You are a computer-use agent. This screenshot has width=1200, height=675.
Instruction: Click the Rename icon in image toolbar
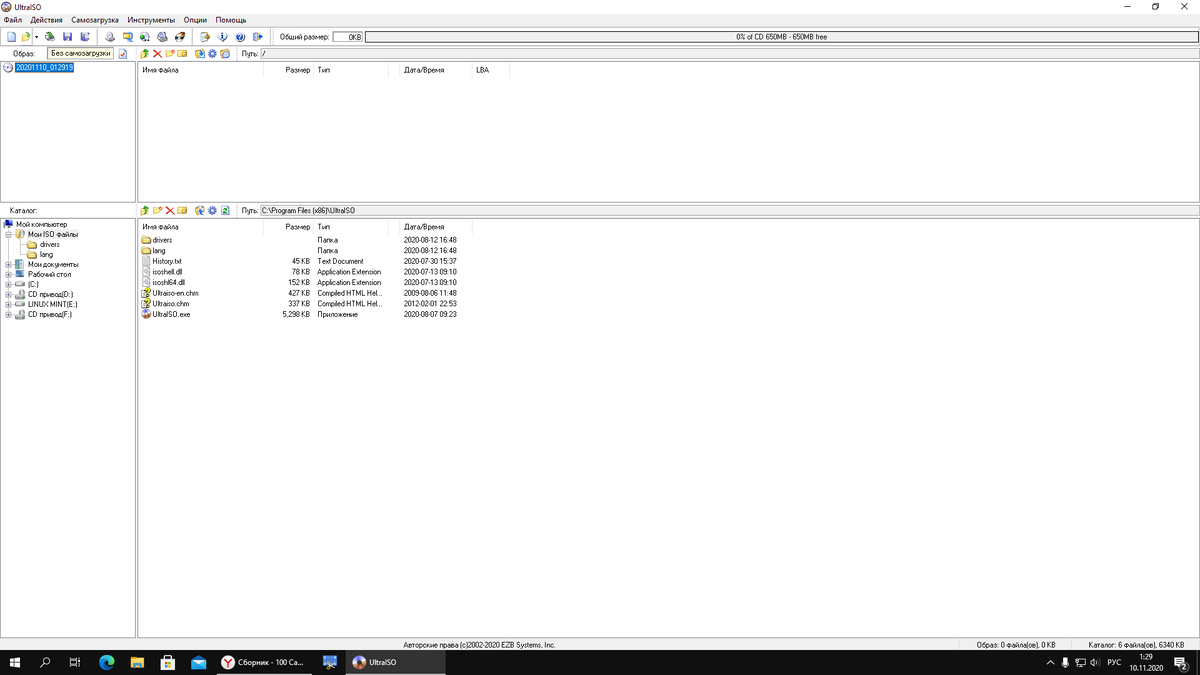click(x=182, y=53)
